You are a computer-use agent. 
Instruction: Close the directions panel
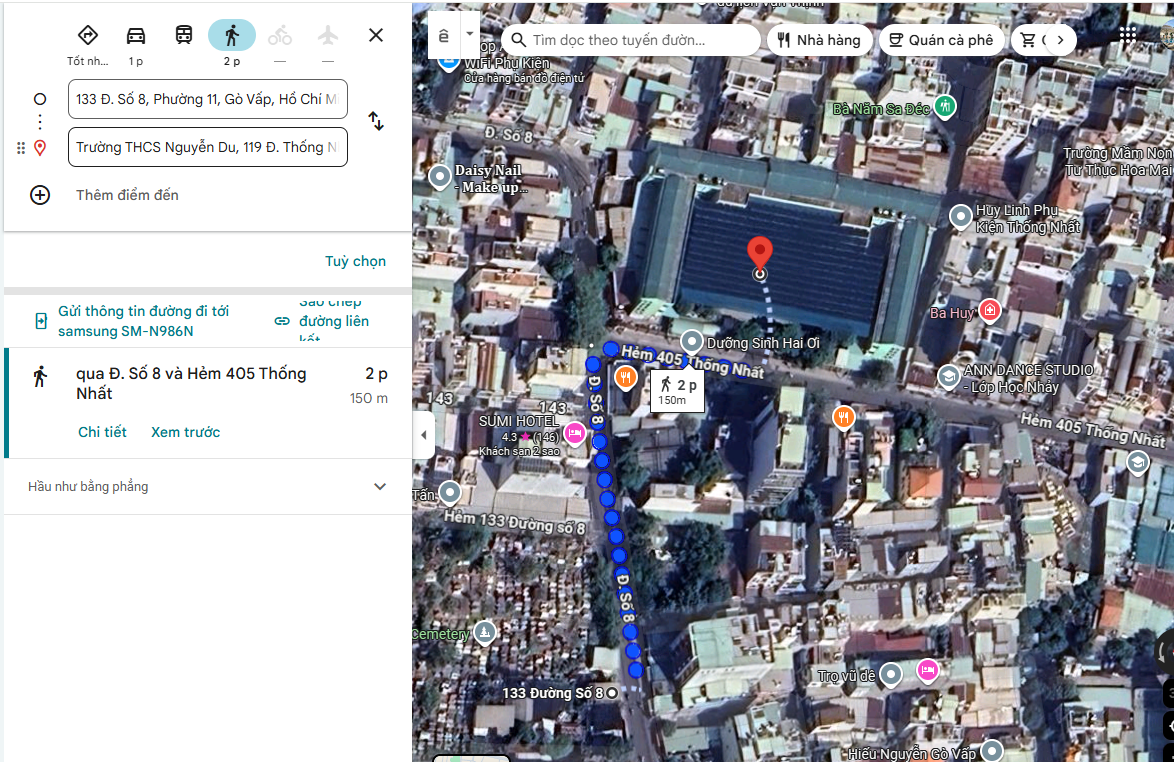376,36
